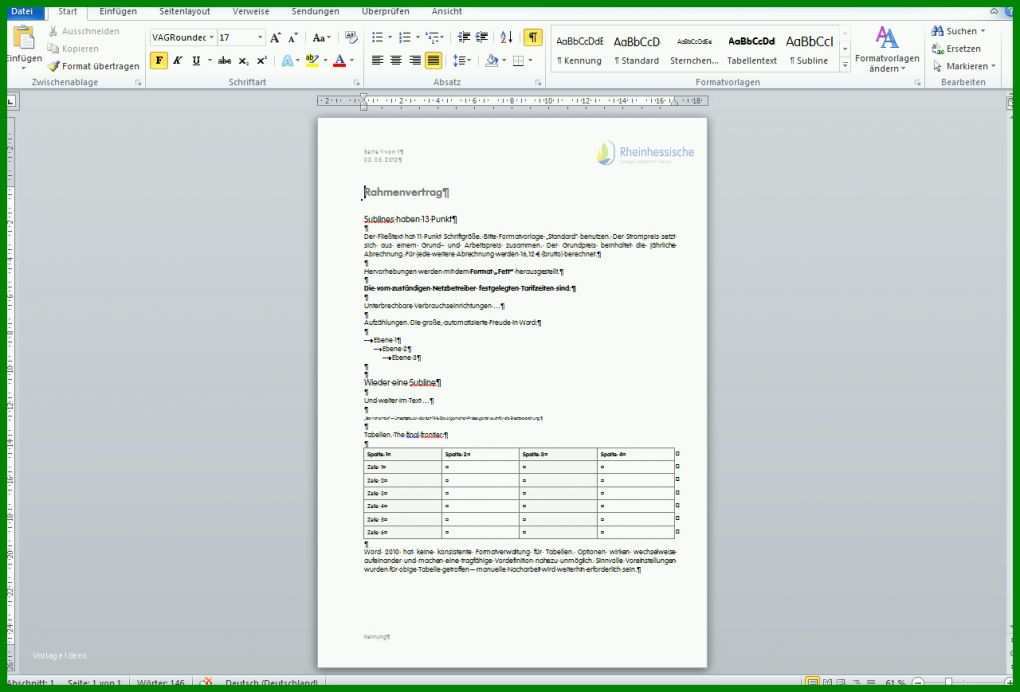Open the multilevel list dropdown

pyautogui.click(x=435, y=38)
